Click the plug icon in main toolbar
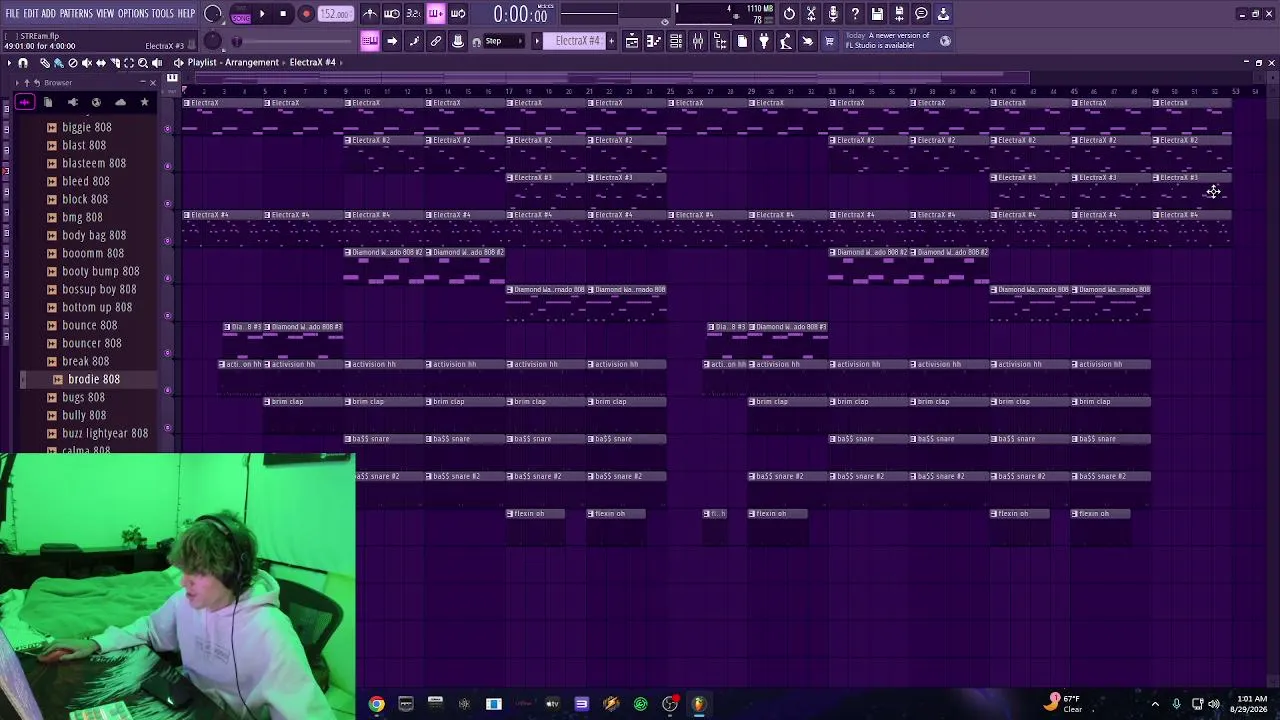The width and height of the screenshot is (1280, 720). (764, 41)
